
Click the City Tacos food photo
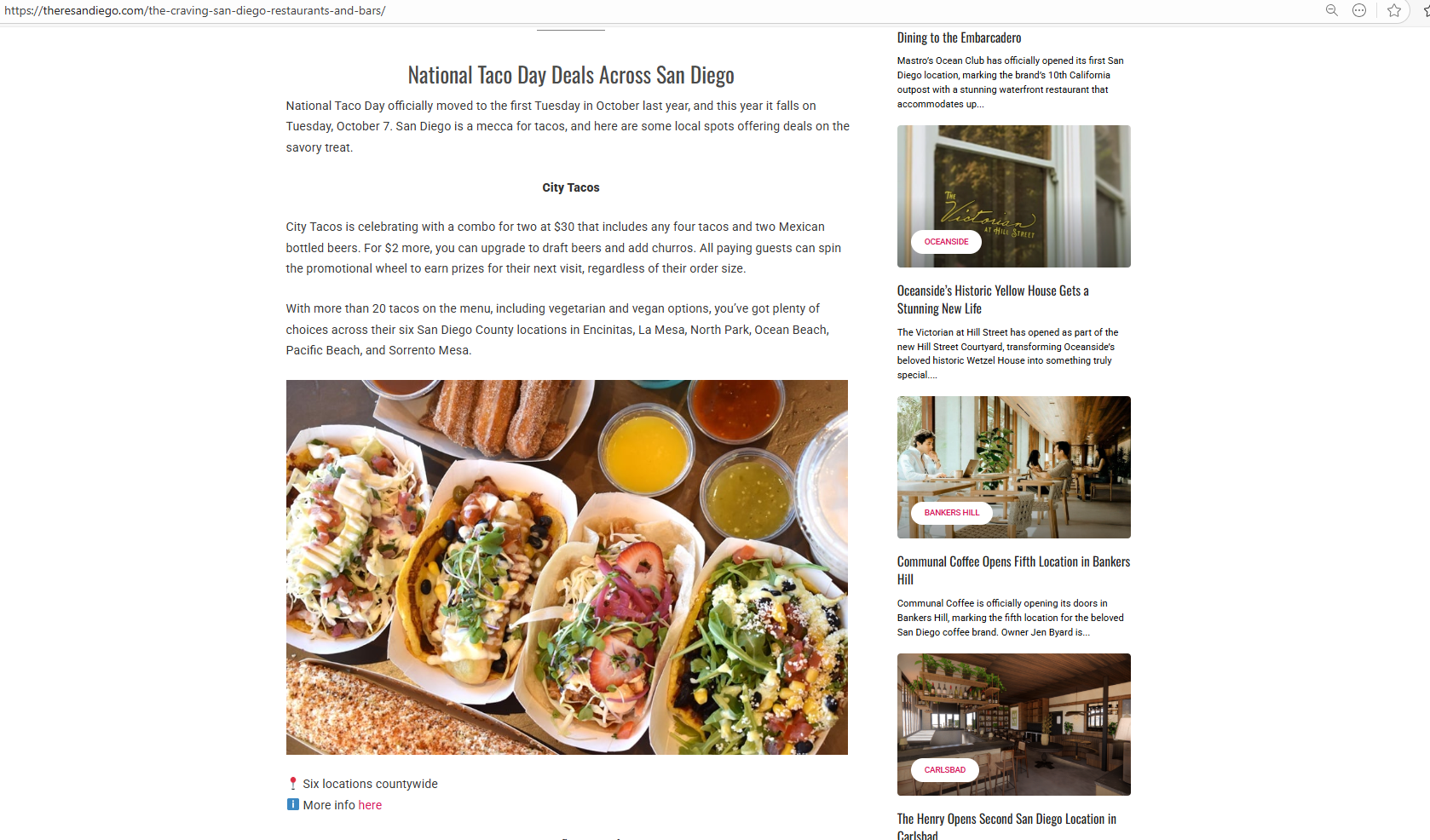click(x=567, y=567)
